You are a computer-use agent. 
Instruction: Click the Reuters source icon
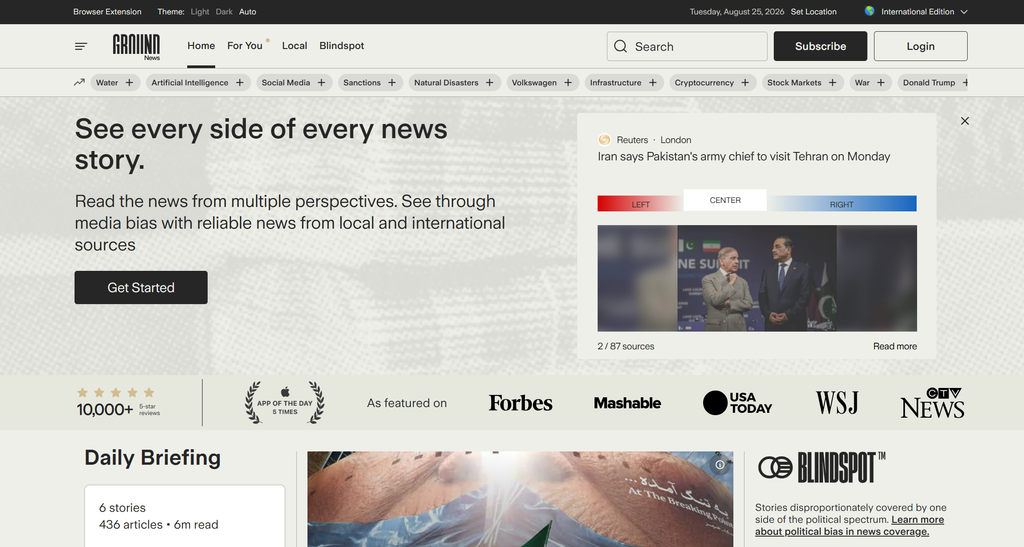coord(604,140)
